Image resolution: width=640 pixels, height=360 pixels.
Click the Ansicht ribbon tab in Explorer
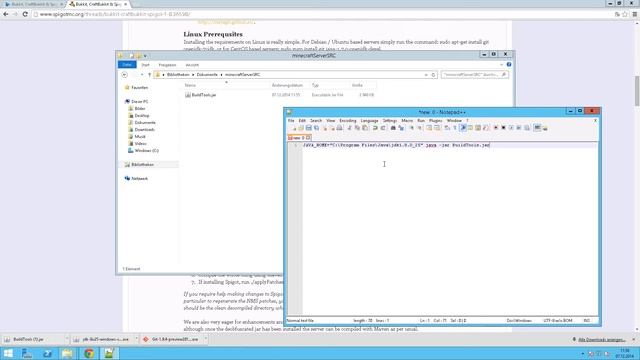(x=192, y=65)
